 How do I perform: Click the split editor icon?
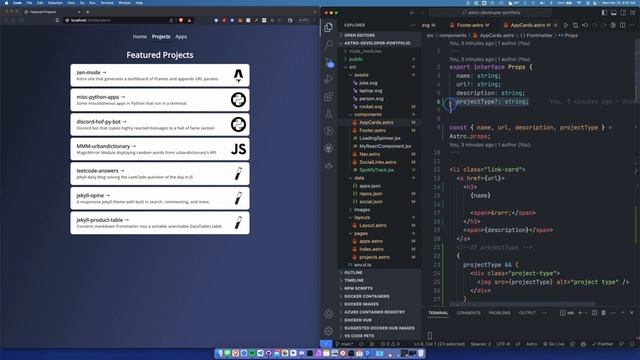click(622, 25)
